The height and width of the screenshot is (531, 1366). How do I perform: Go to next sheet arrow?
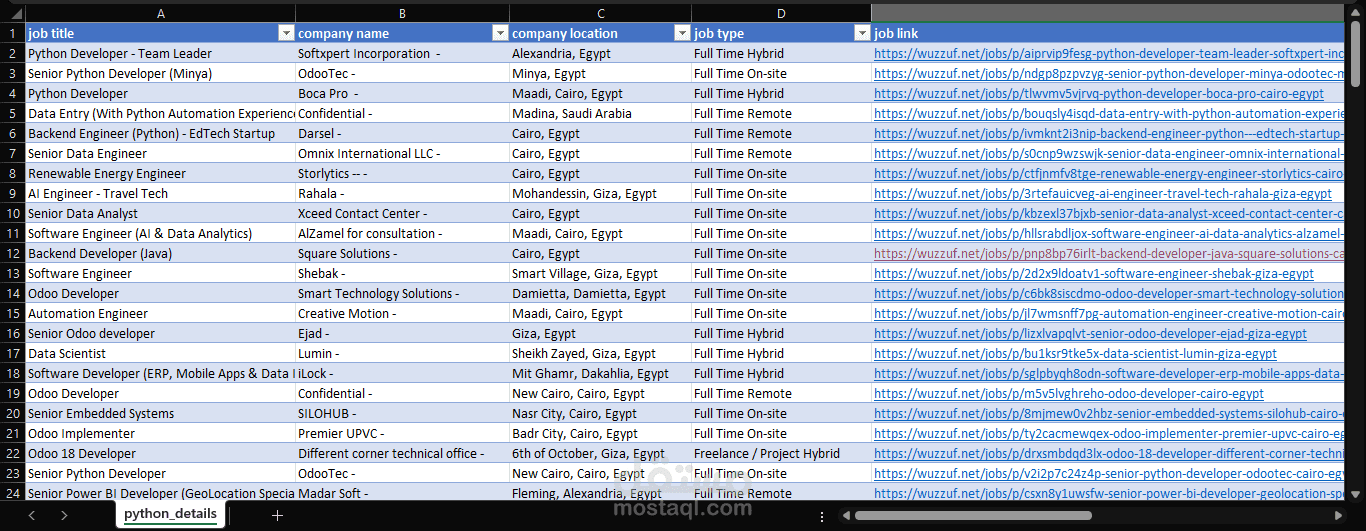[x=64, y=515]
